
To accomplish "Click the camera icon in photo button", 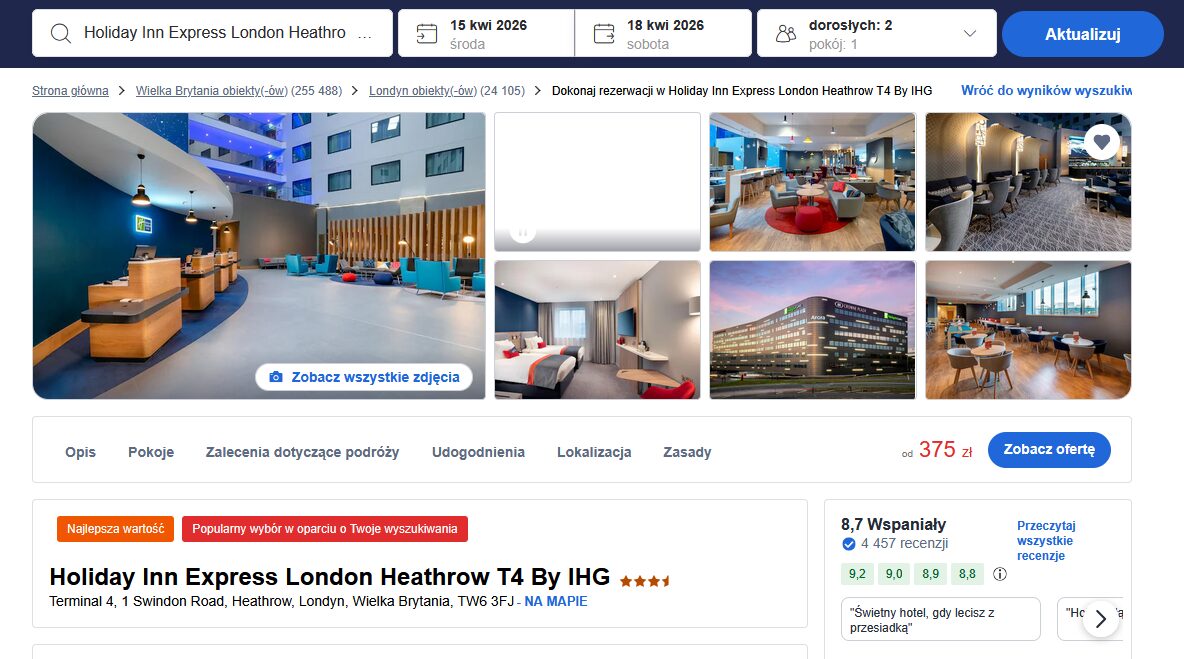I will click(x=276, y=377).
